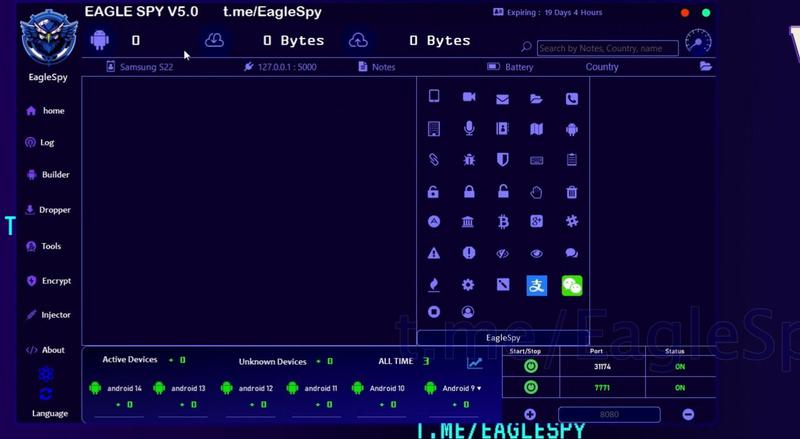The width and height of the screenshot is (800, 439).
Task: Click the folded map icon
Action: point(536,129)
